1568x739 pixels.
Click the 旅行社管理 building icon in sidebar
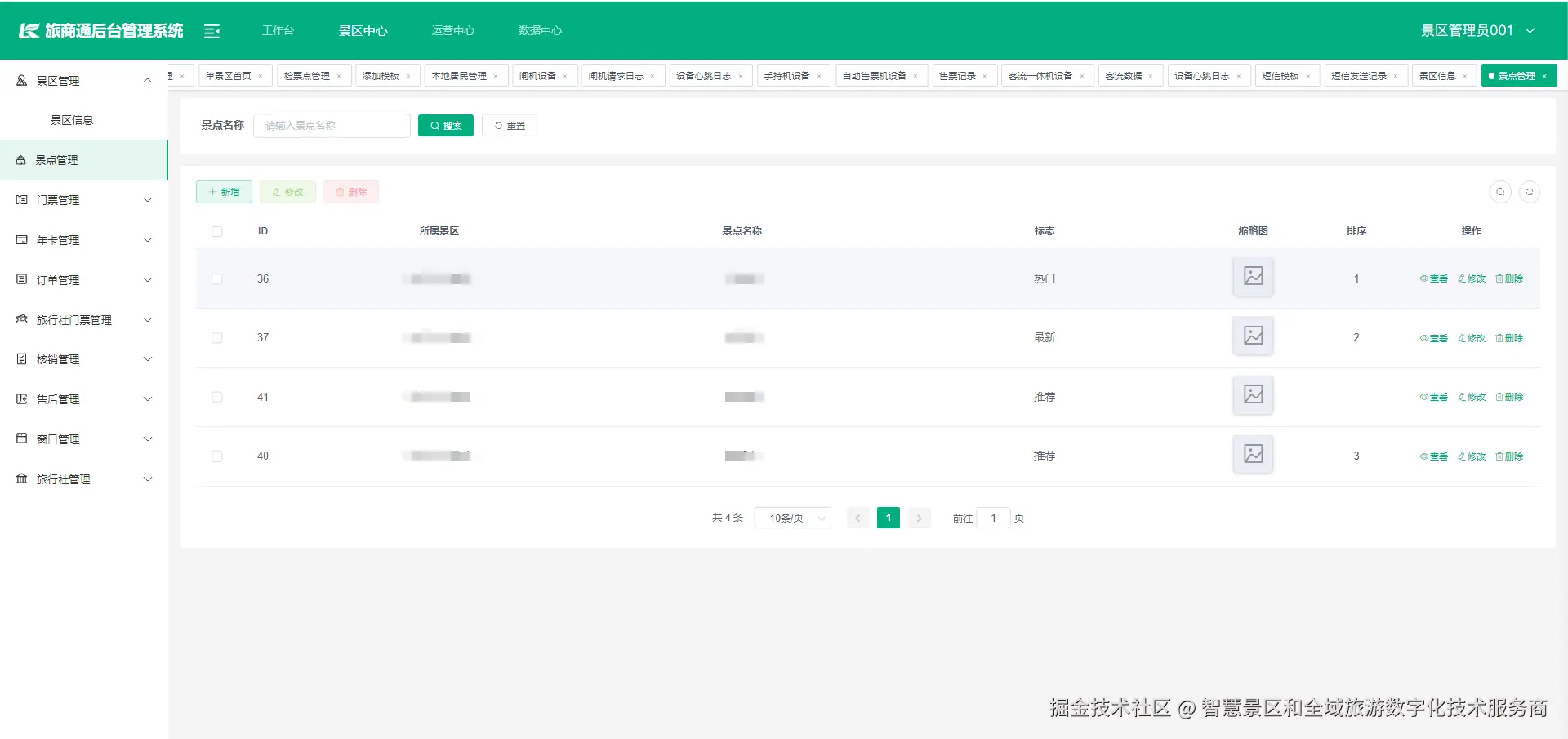(x=22, y=479)
